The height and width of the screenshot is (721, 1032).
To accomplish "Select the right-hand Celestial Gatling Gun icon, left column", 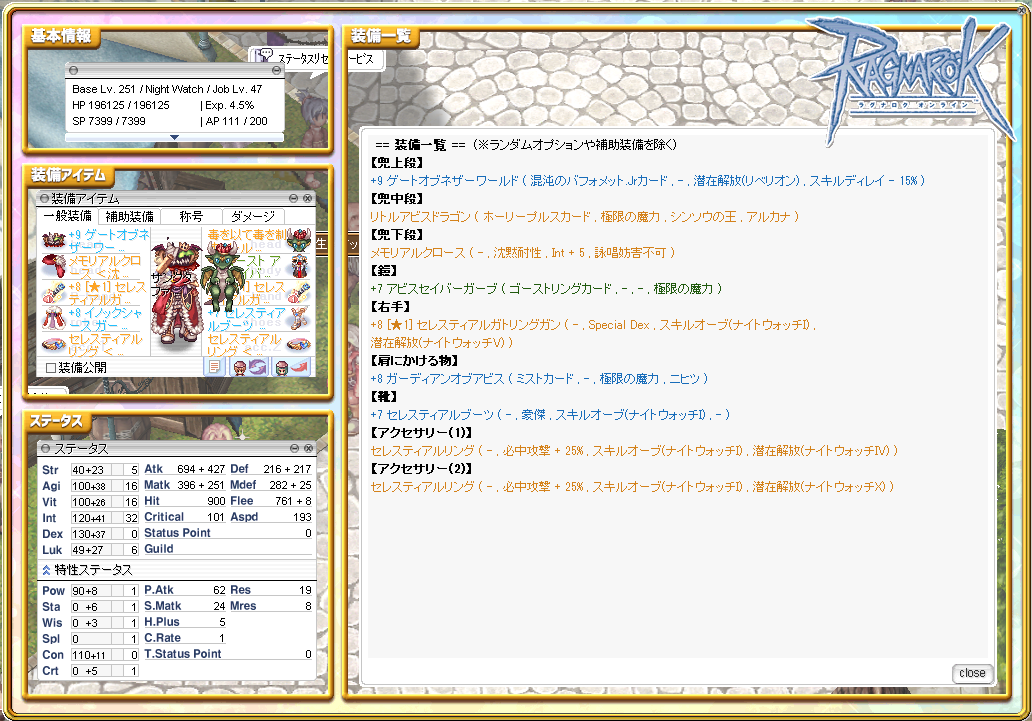I will click(x=53, y=292).
